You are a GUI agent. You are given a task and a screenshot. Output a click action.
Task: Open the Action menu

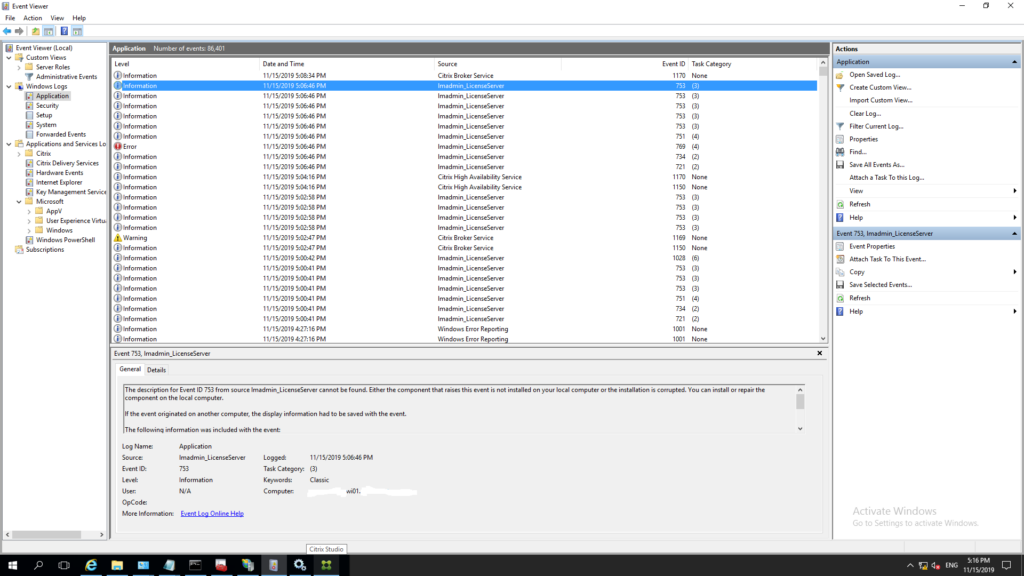click(32, 18)
